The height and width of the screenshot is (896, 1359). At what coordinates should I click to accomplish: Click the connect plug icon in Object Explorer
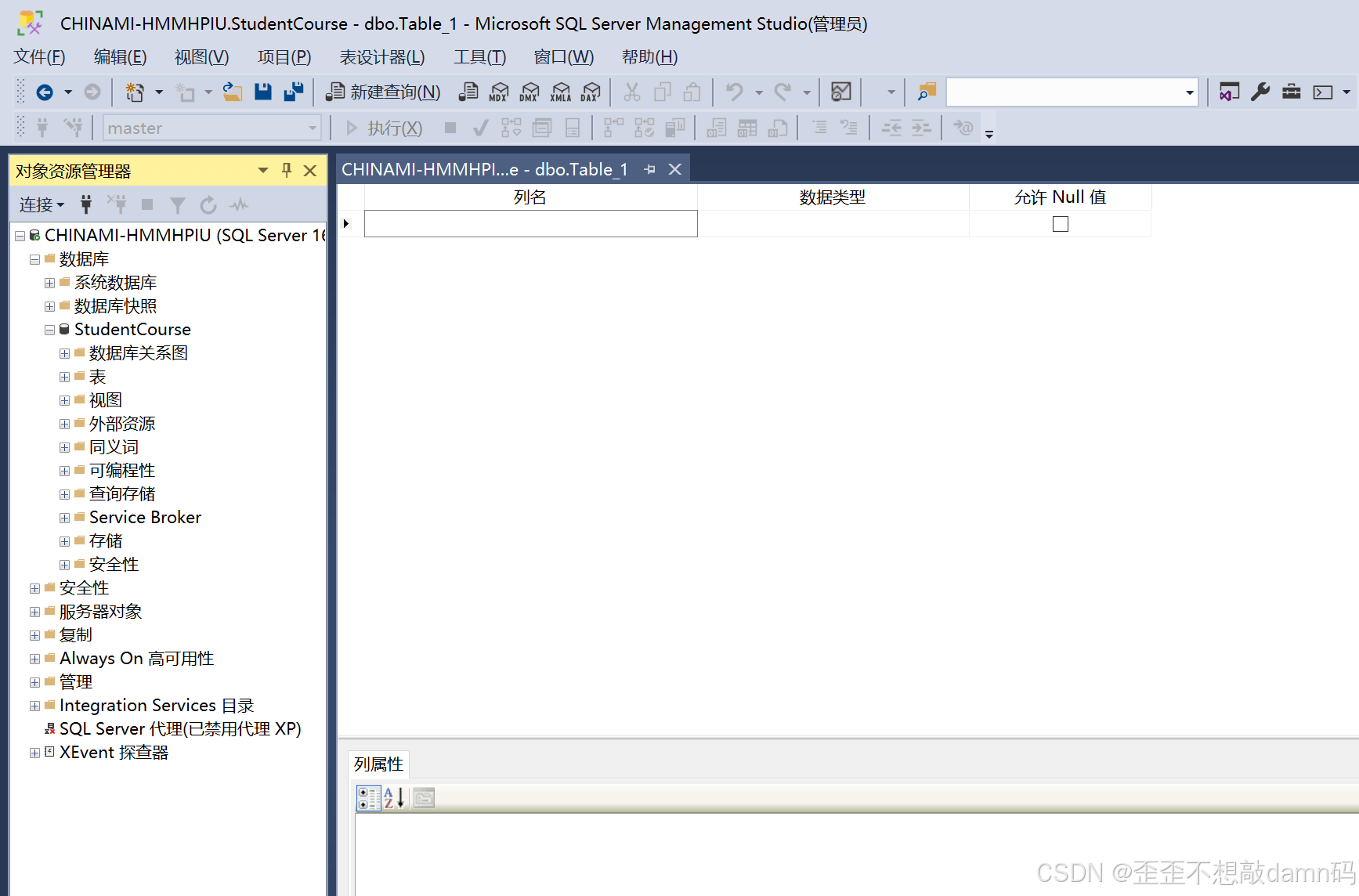pos(86,205)
